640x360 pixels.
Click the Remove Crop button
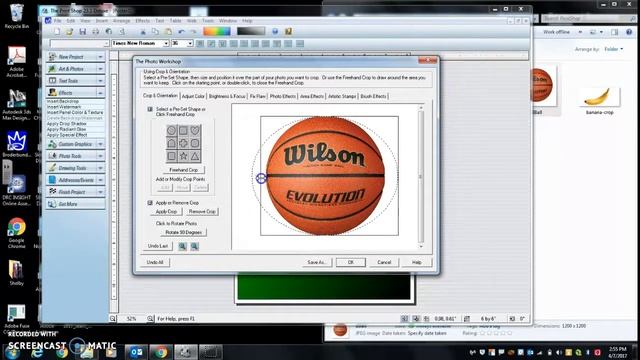tap(202, 211)
